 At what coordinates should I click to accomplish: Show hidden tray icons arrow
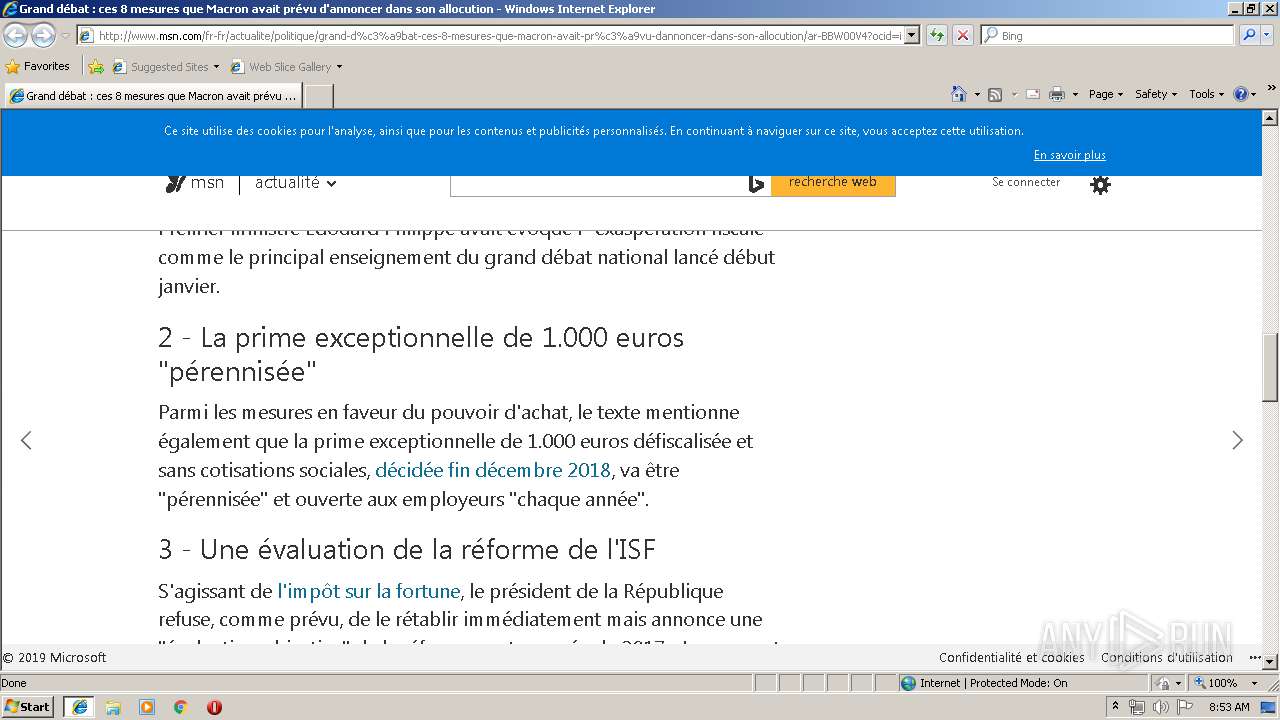[1115, 707]
